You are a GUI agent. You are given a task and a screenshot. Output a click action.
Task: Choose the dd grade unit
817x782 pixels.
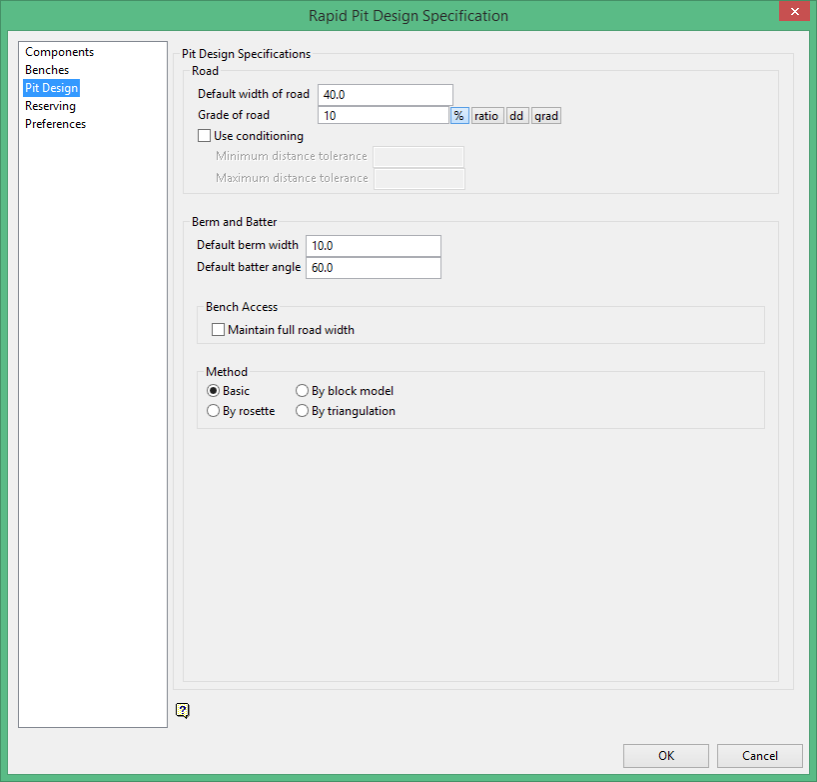(517, 116)
